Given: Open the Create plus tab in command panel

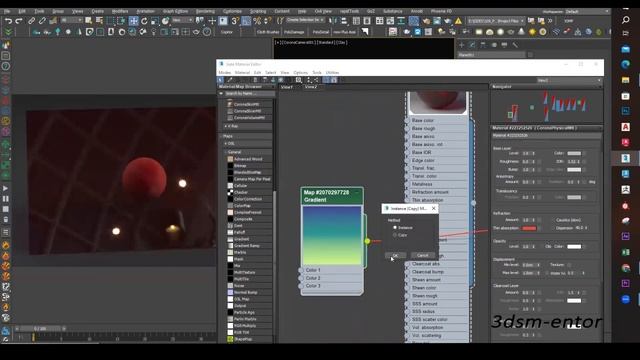Looking at the screenshot, I should point(462,45).
